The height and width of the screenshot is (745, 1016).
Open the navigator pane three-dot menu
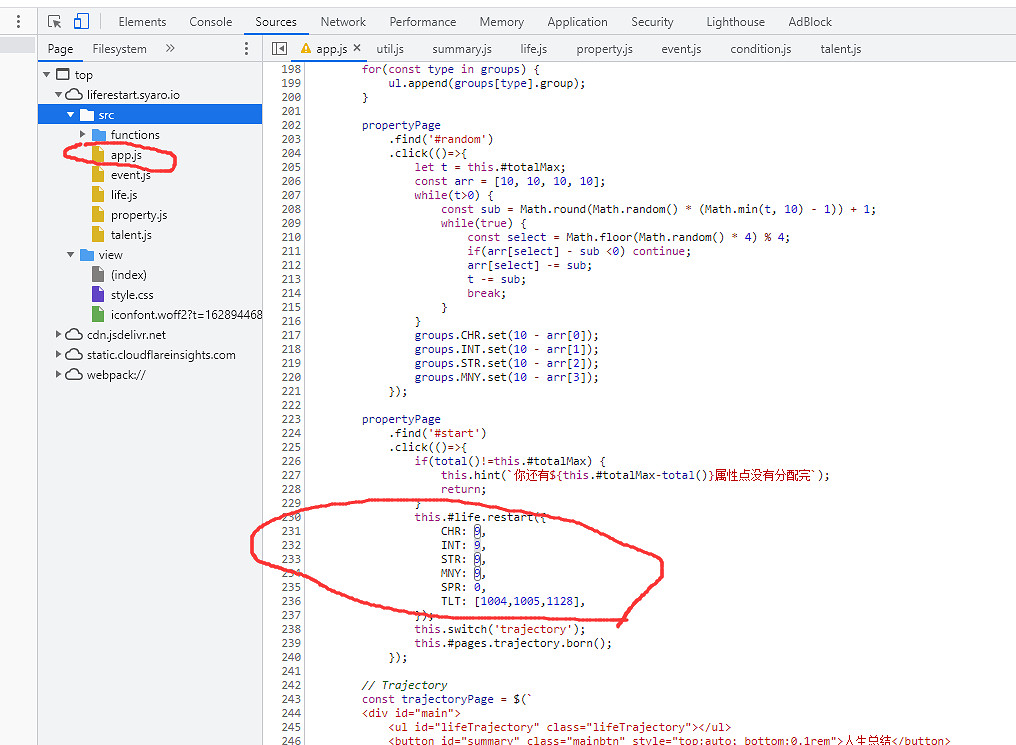247,48
